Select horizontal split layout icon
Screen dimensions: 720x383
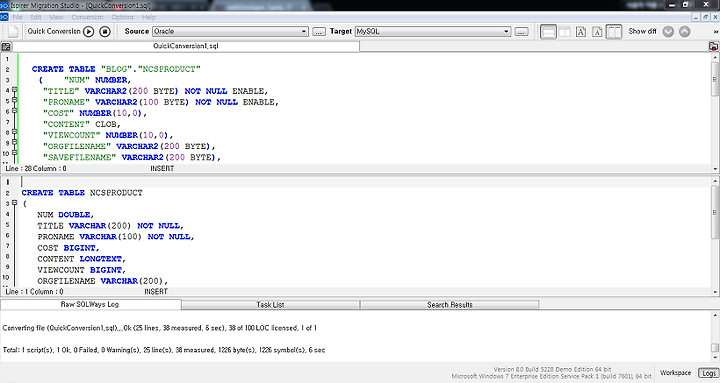(548, 32)
